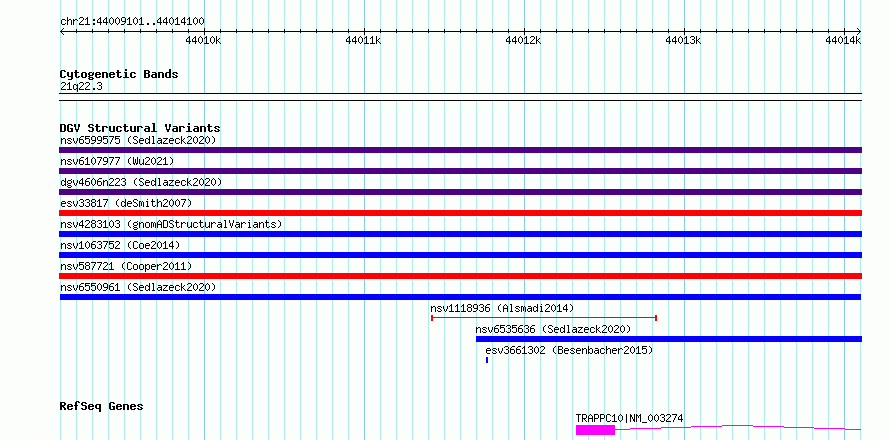Select the red bar for esv33817

pos(460,213)
